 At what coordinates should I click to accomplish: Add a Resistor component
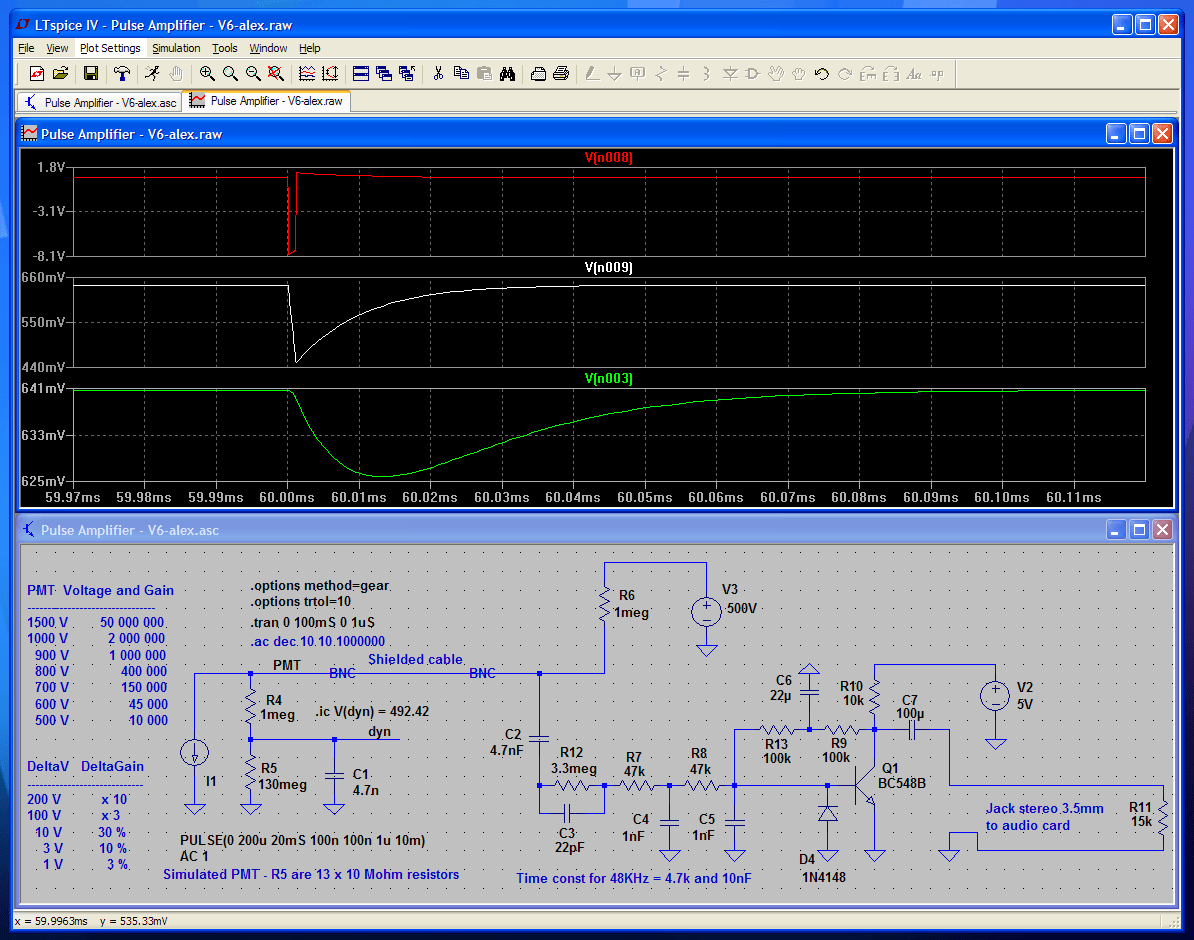pyautogui.click(x=661, y=73)
